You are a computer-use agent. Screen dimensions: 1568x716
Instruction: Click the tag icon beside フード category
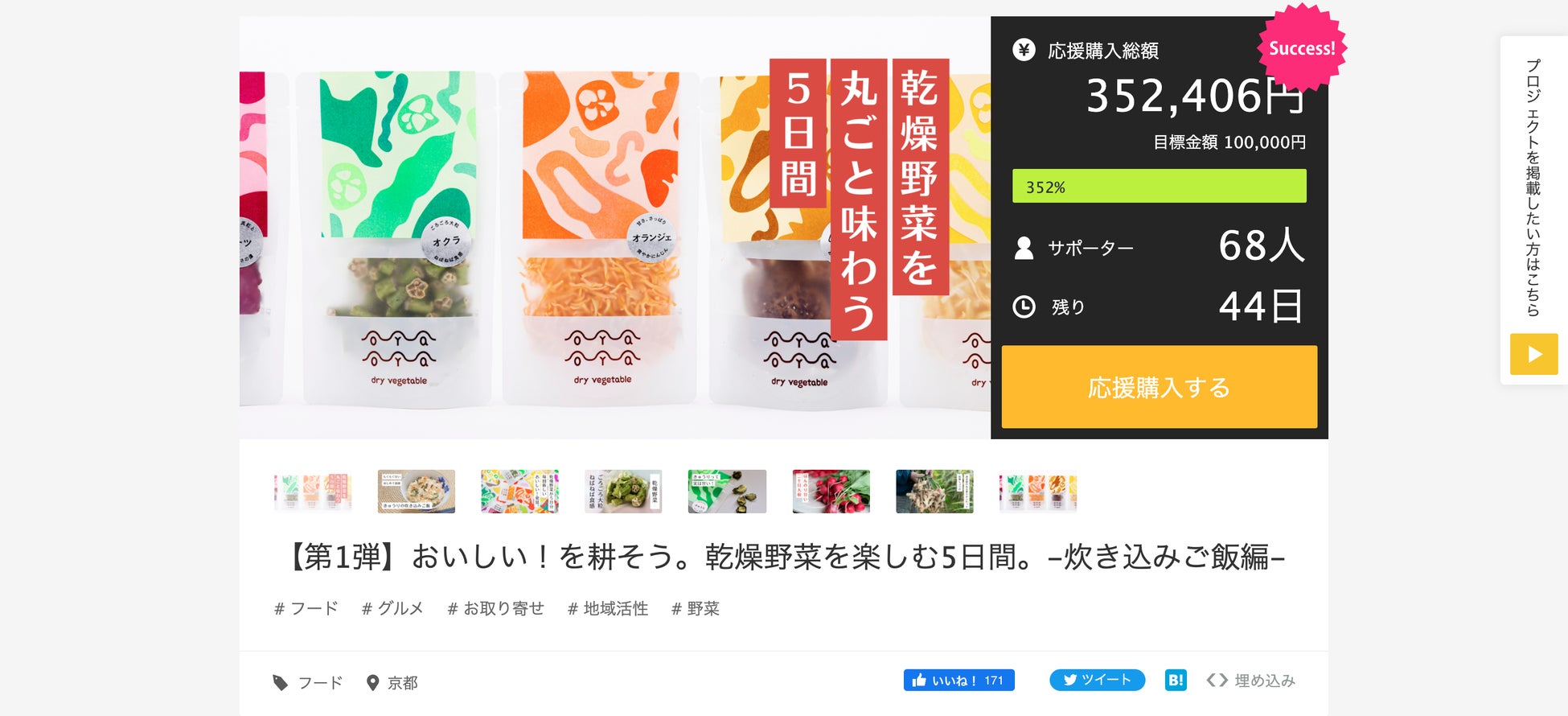pos(280,682)
